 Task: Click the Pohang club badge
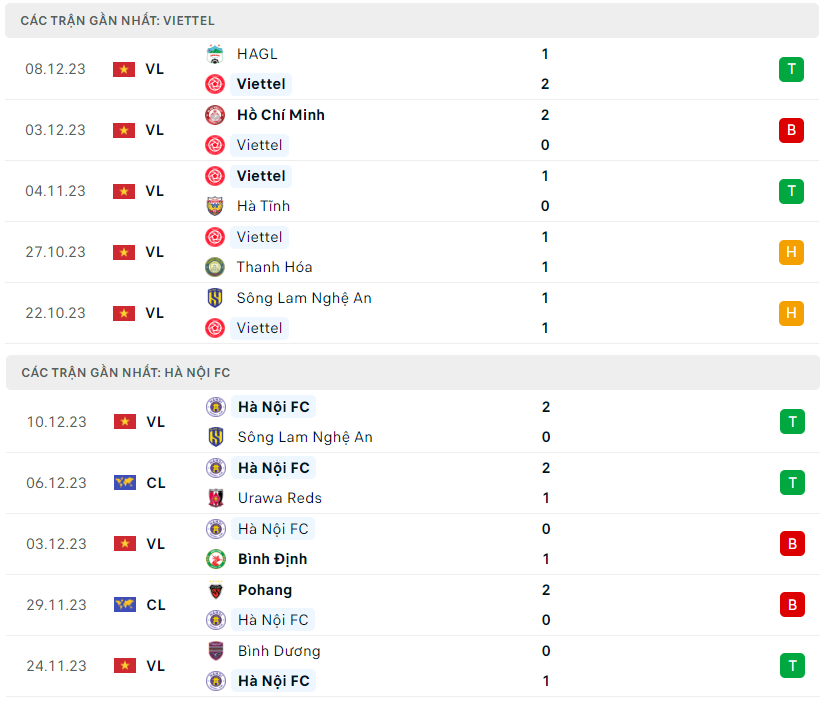coord(216,590)
